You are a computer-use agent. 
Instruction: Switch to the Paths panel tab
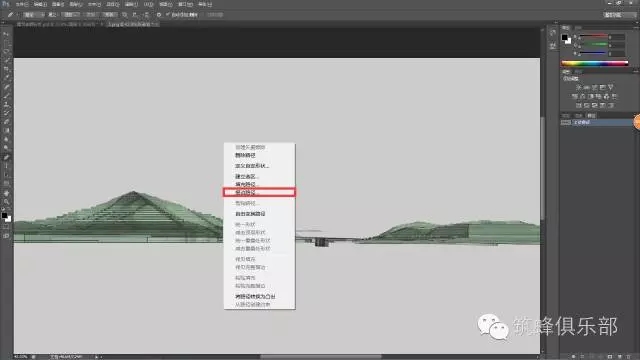point(591,116)
